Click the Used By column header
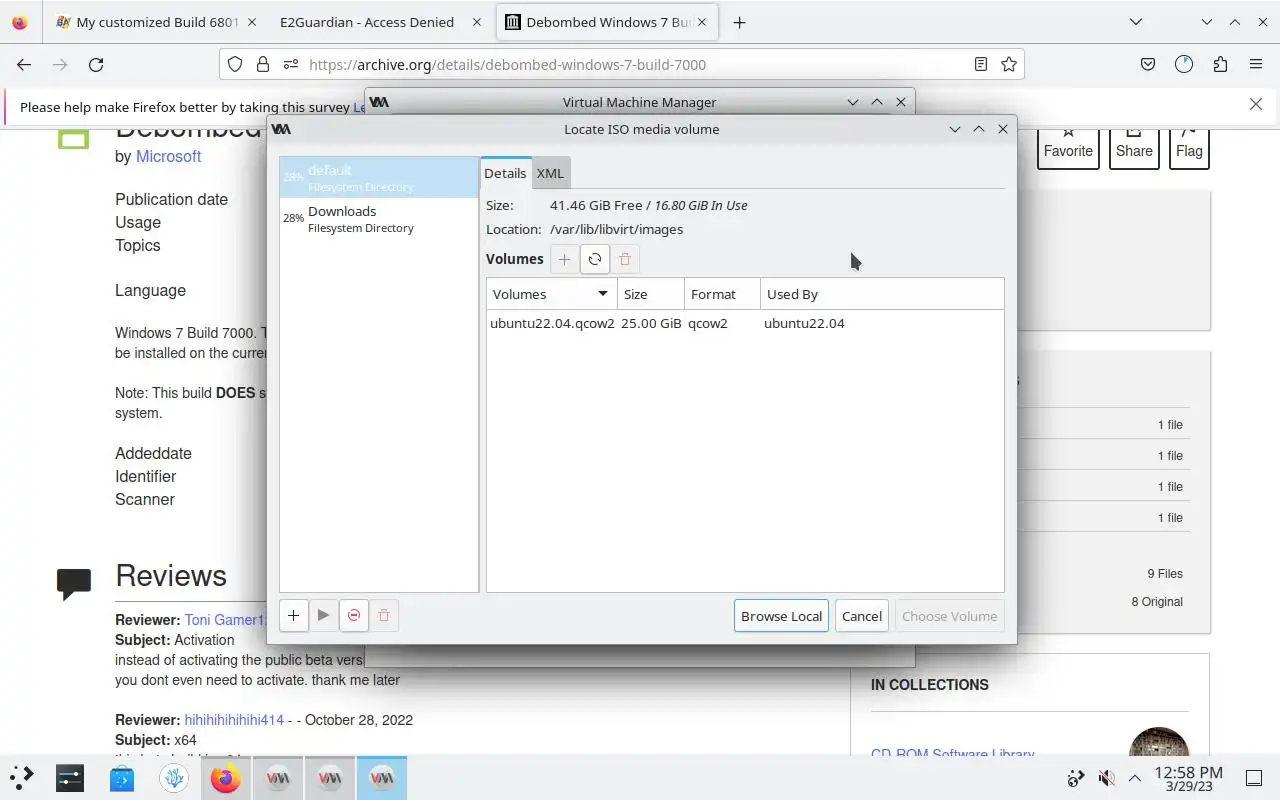 point(882,294)
